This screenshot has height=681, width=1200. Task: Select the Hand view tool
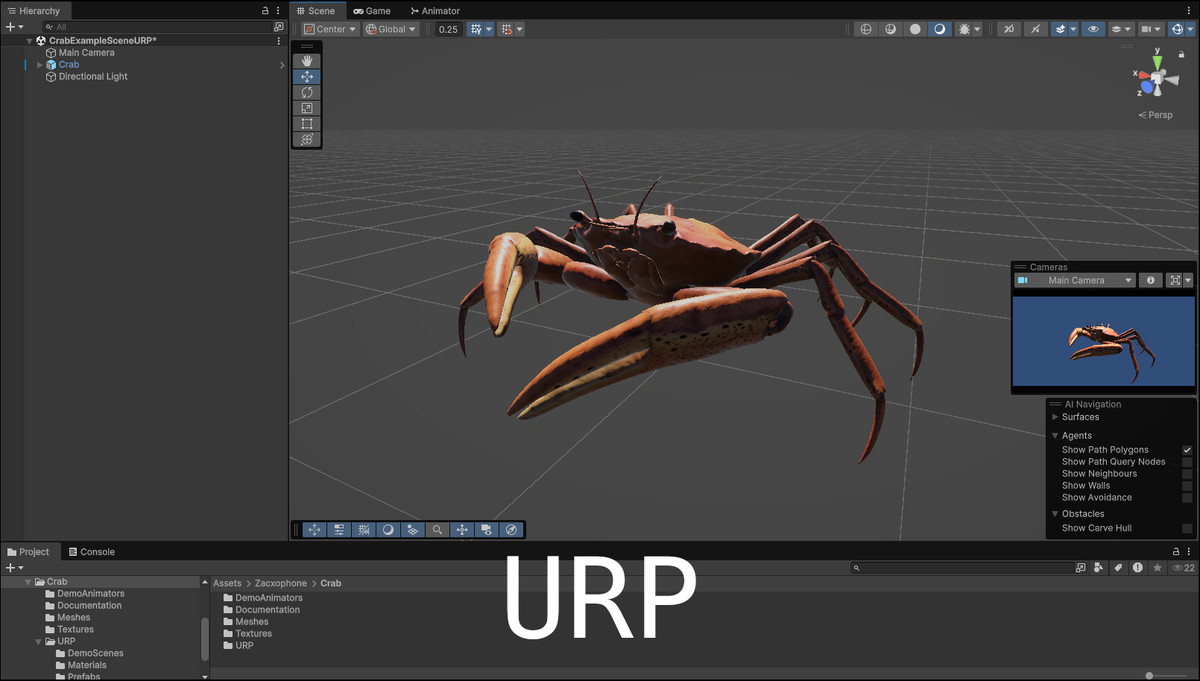(x=307, y=61)
